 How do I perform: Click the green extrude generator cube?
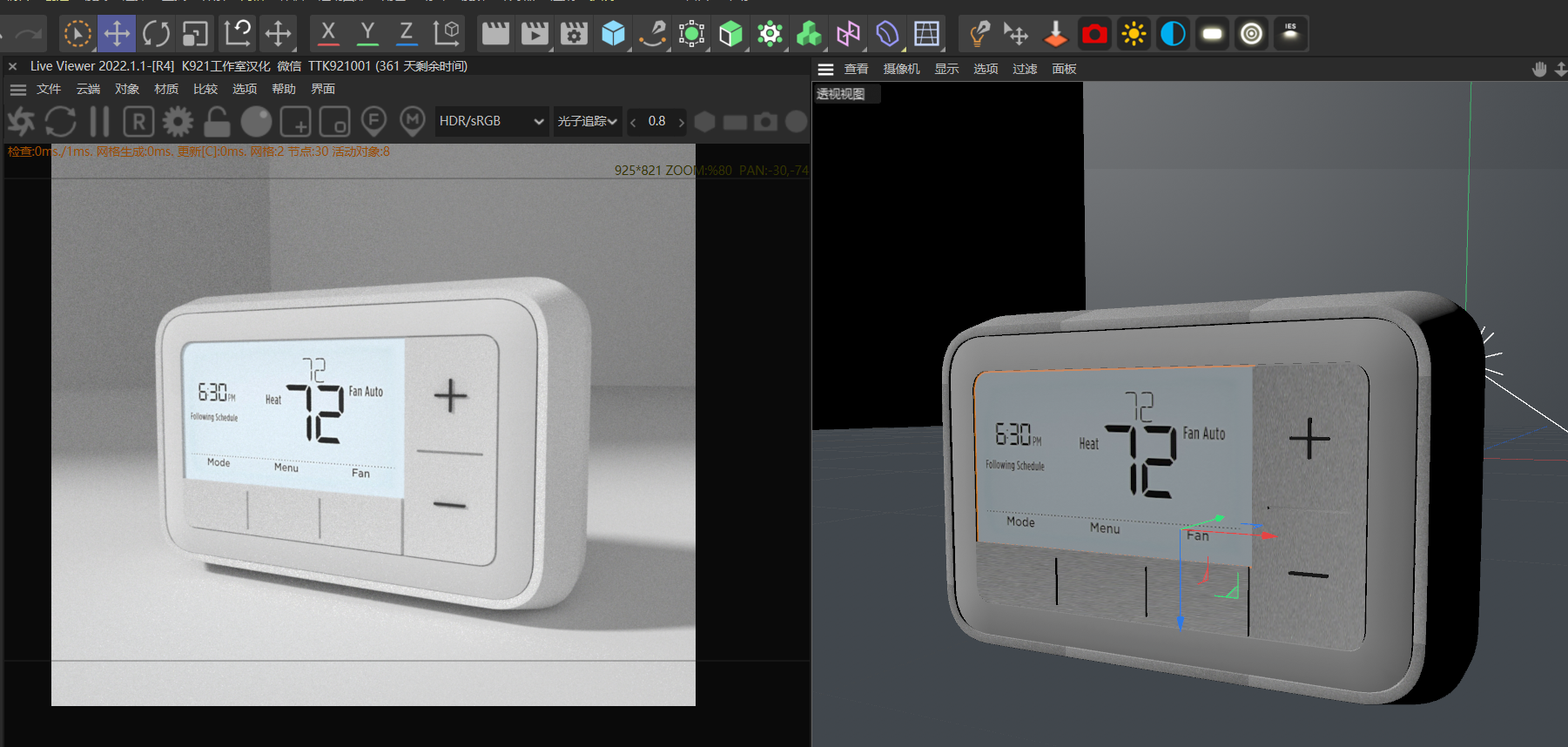pyautogui.click(x=730, y=34)
